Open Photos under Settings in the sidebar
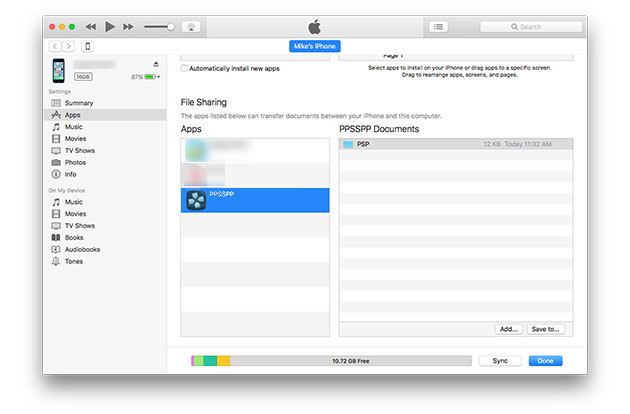Viewport: 630px width, 414px height. point(75,162)
